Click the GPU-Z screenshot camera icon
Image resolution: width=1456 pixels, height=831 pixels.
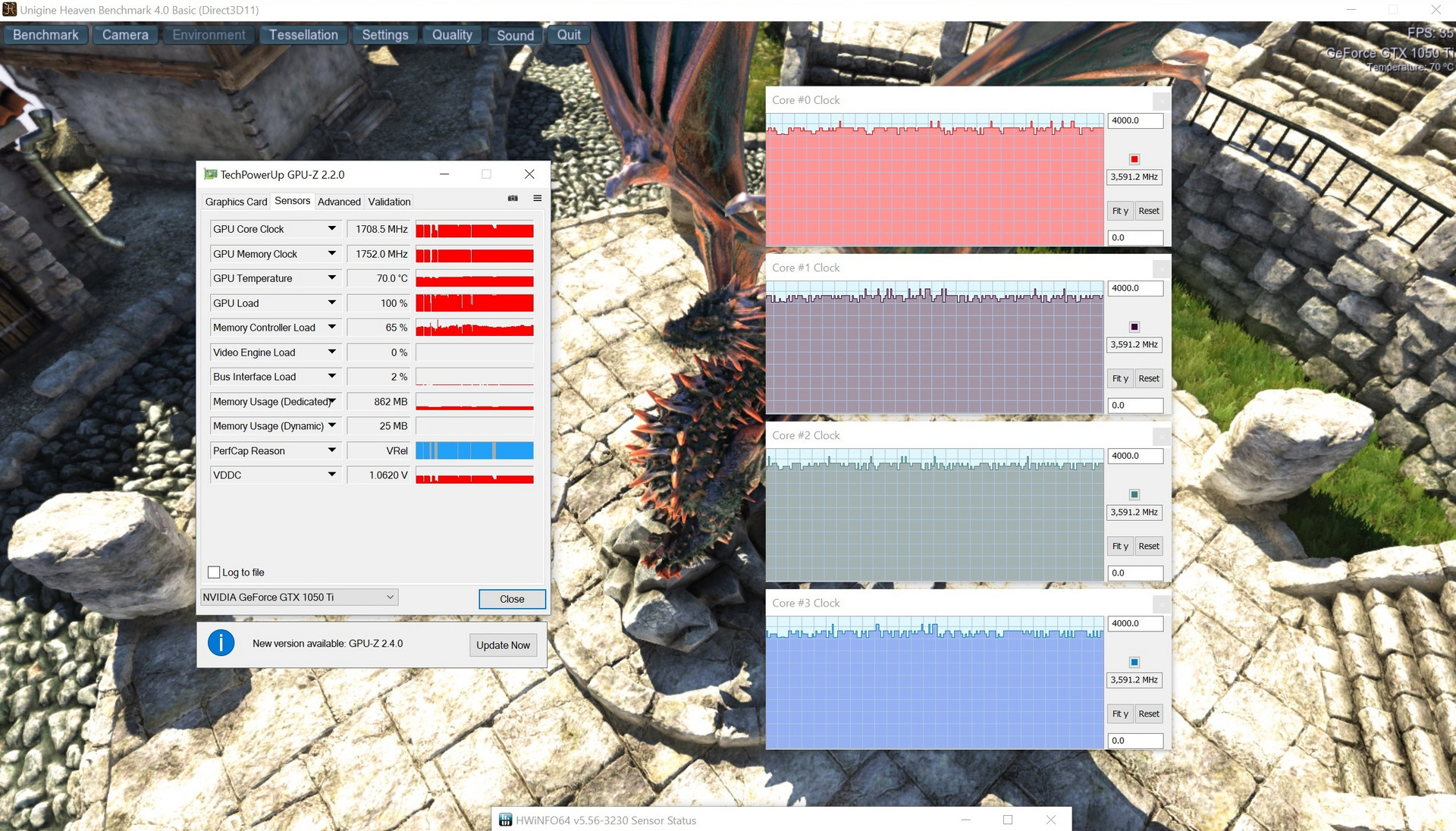513,199
